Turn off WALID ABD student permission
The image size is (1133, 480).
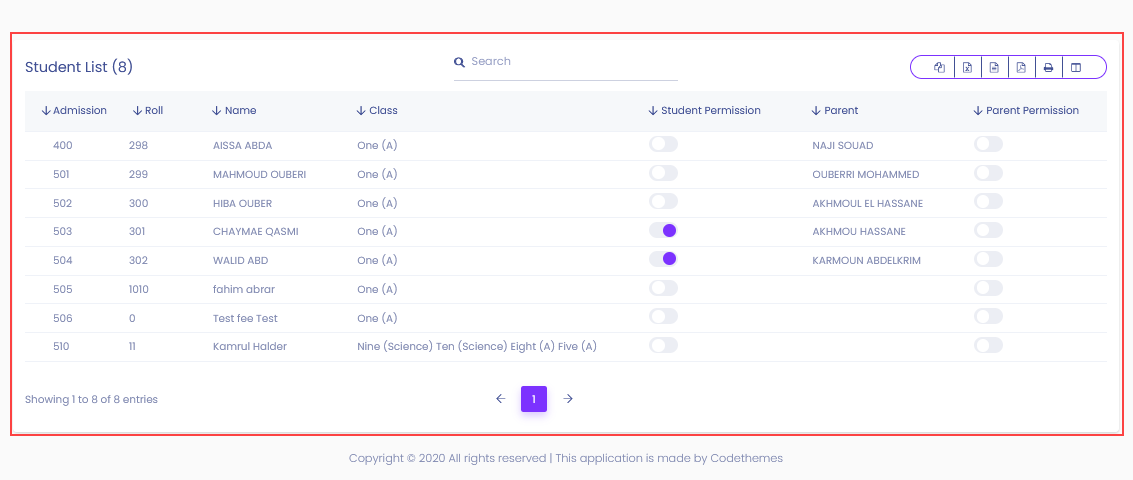click(663, 259)
